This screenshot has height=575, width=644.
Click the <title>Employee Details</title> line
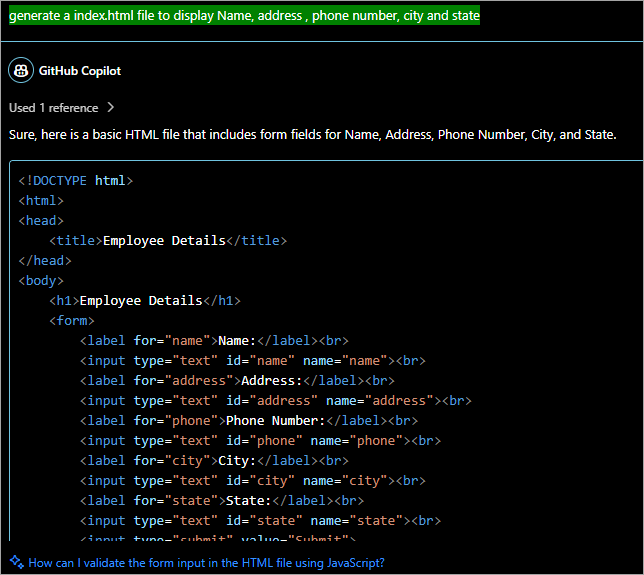(168, 241)
